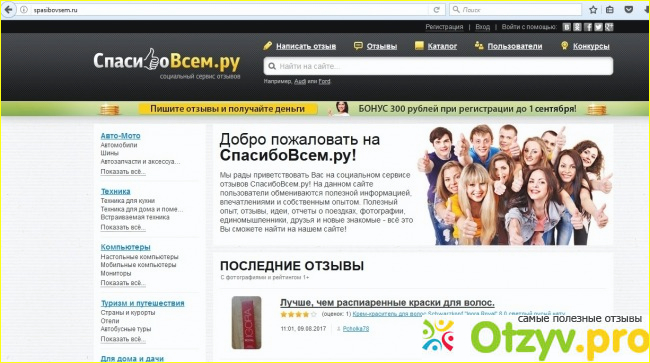The height and width of the screenshot is (363, 650).
Task: Open the Шины subcategory
Action: click(x=109, y=153)
